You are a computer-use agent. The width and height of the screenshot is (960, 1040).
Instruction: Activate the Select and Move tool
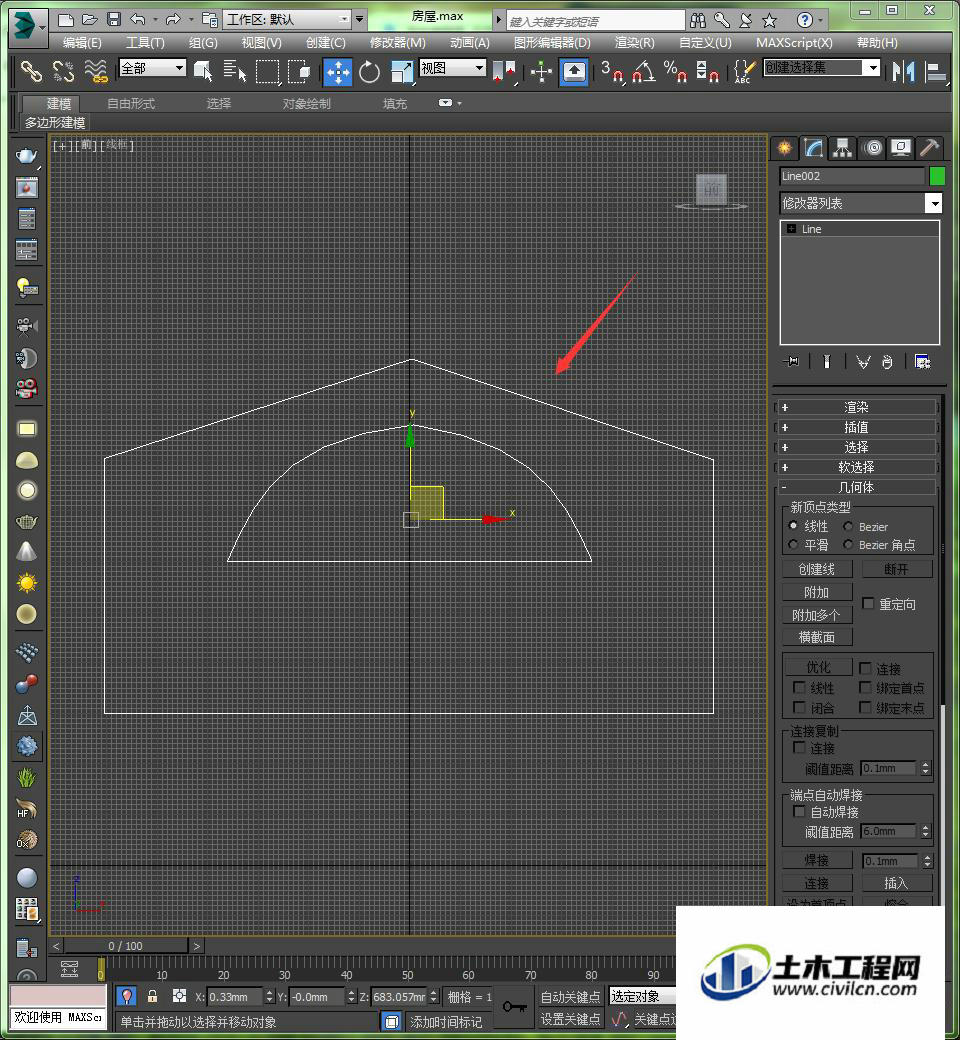click(x=338, y=72)
